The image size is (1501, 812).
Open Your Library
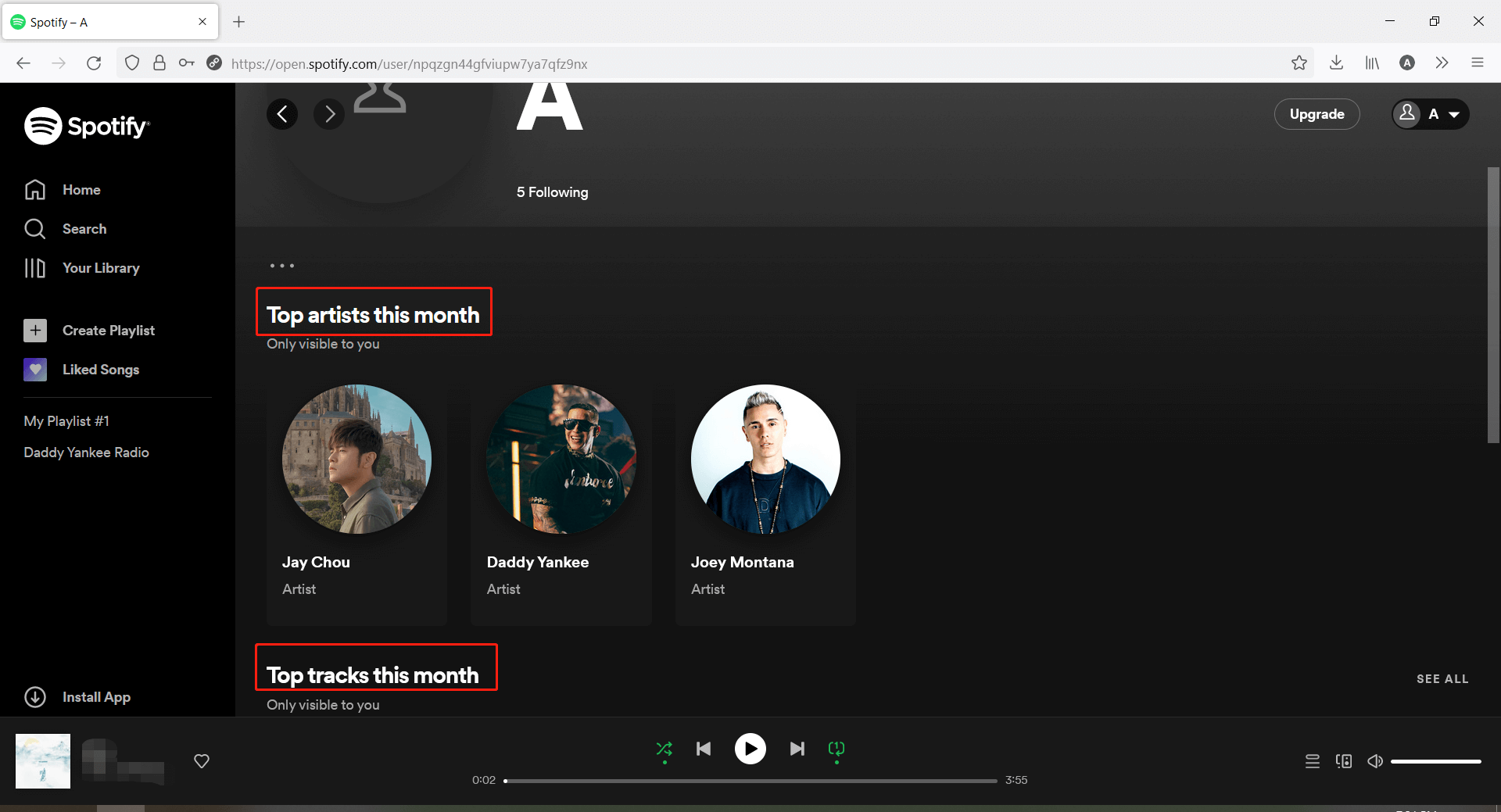pos(82,268)
